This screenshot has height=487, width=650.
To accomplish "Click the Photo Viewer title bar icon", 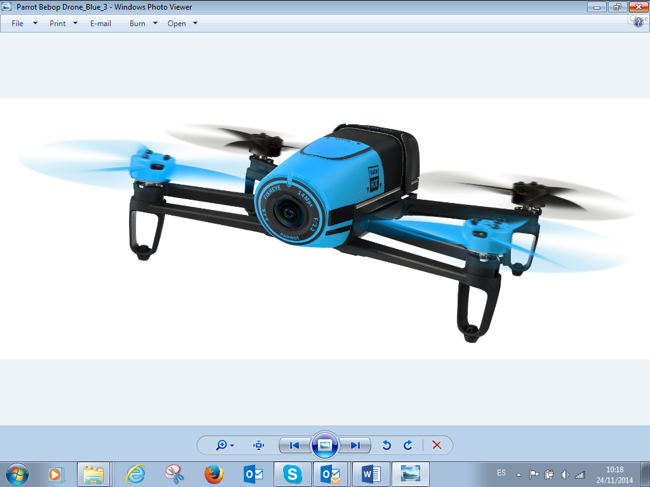I will 6,7.
